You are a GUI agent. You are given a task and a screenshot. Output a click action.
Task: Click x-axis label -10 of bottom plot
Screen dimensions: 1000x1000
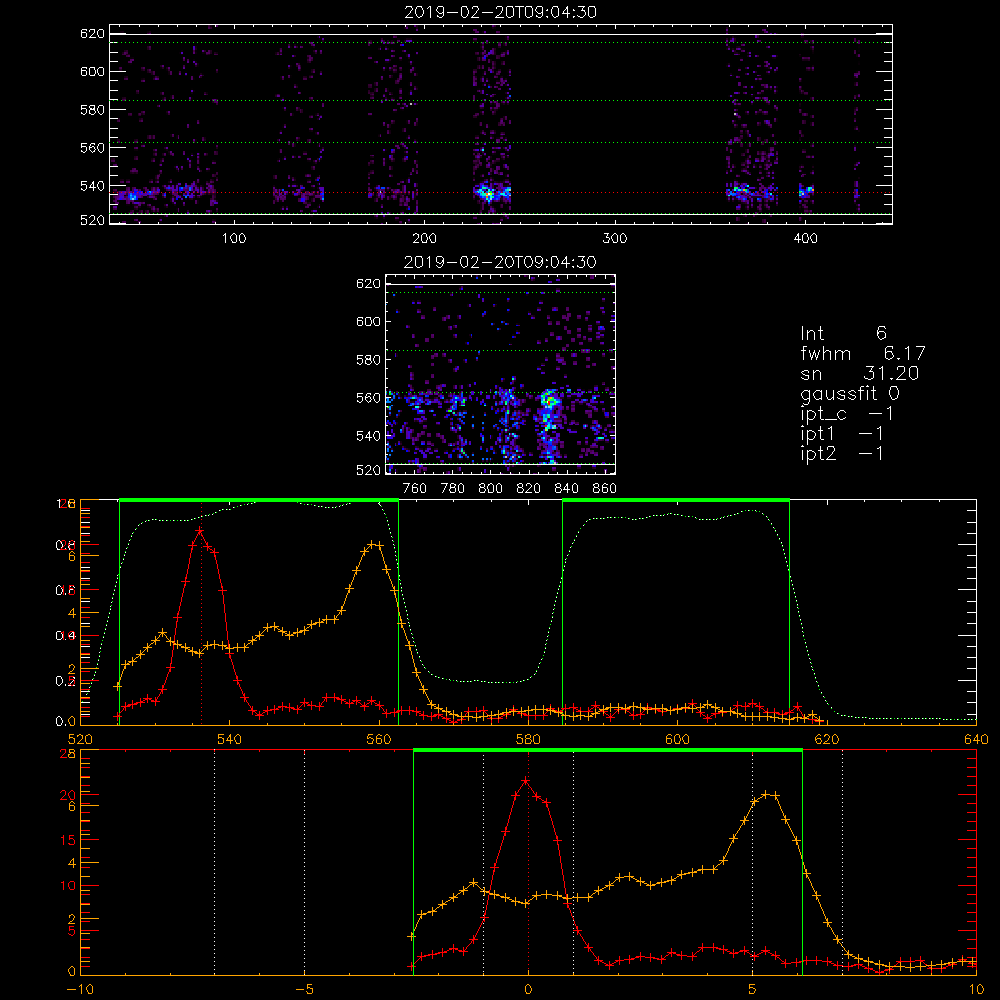point(80,990)
